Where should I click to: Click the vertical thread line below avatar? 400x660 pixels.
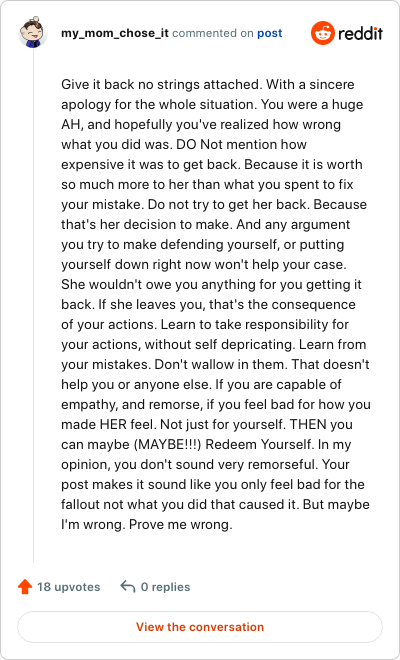(33, 305)
